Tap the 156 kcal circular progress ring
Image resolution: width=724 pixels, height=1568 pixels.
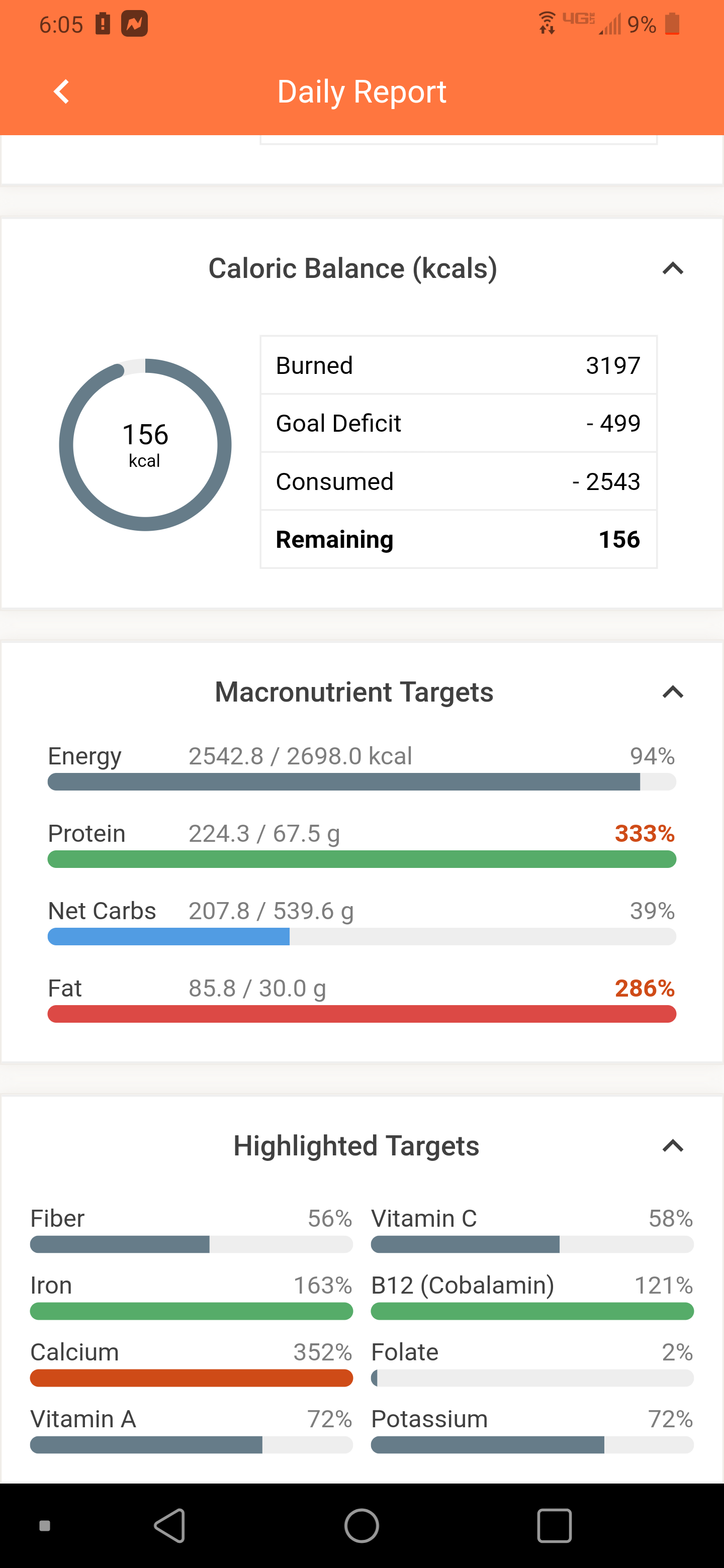click(145, 445)
